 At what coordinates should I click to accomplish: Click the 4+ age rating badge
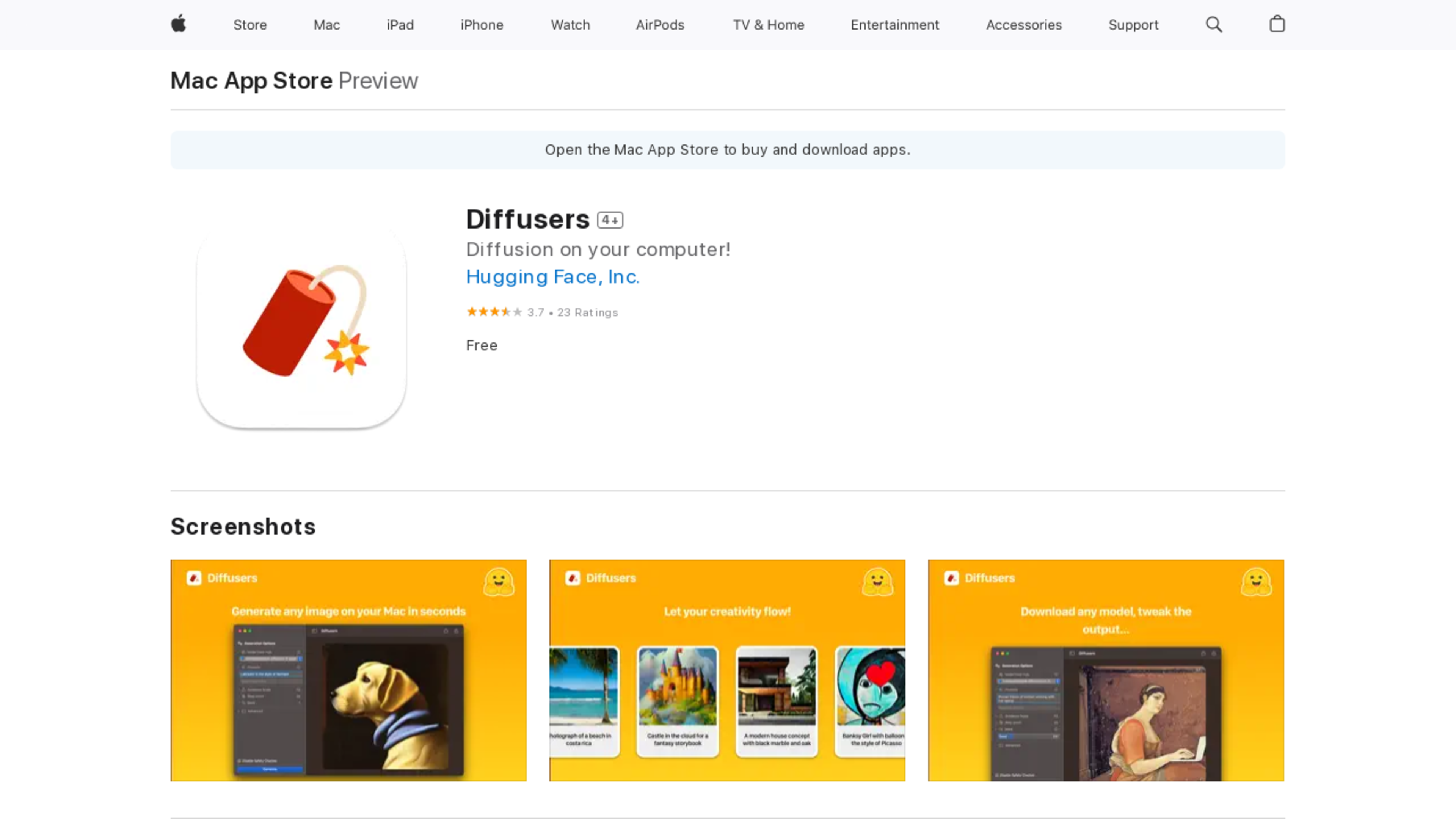click(x=610, y=220)
